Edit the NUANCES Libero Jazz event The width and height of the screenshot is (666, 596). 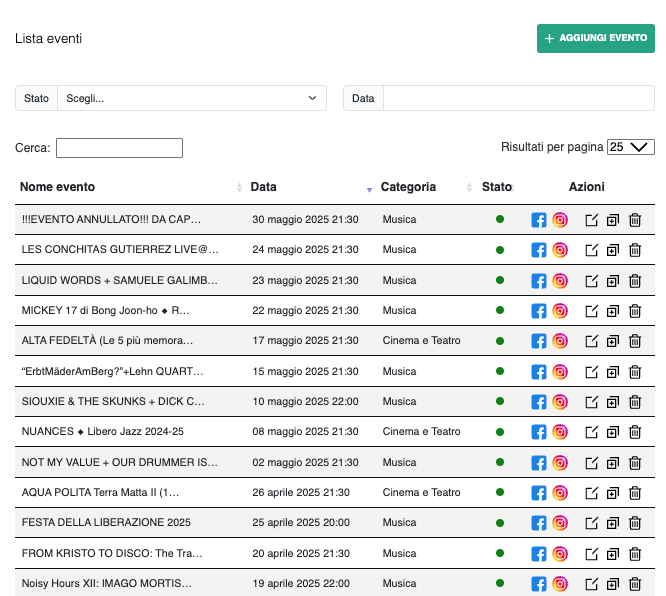pyautogui.click(x=591, y=432)
